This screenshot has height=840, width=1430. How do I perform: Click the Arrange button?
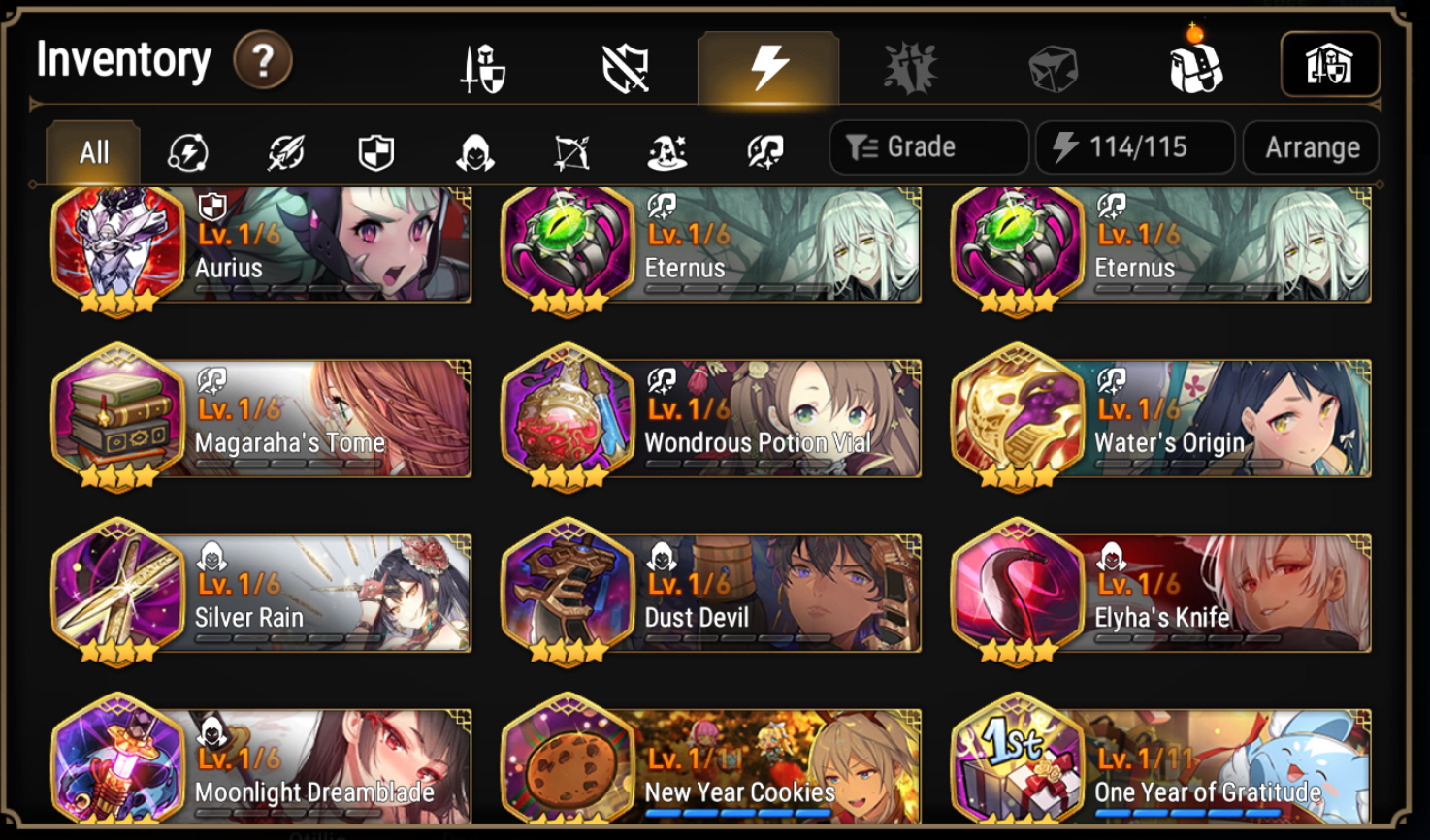point(1312,147)
